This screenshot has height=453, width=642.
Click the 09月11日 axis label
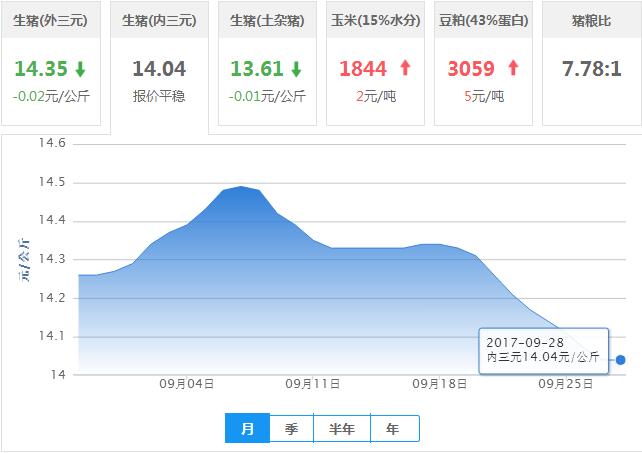[313, 384]
